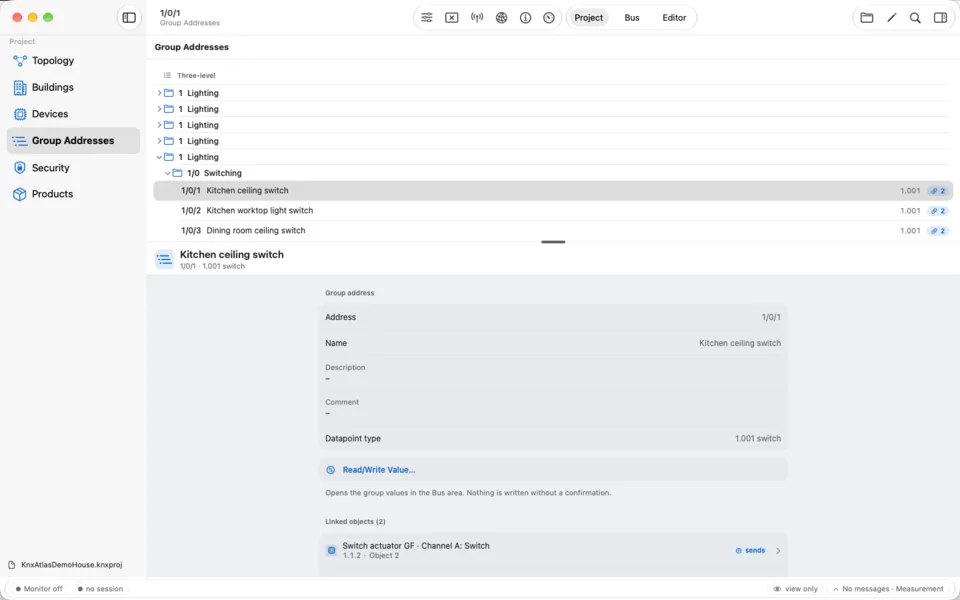This screenshot has height=600, width=960.
Task: Click the Read/Write Value… link
Action: 378,470
